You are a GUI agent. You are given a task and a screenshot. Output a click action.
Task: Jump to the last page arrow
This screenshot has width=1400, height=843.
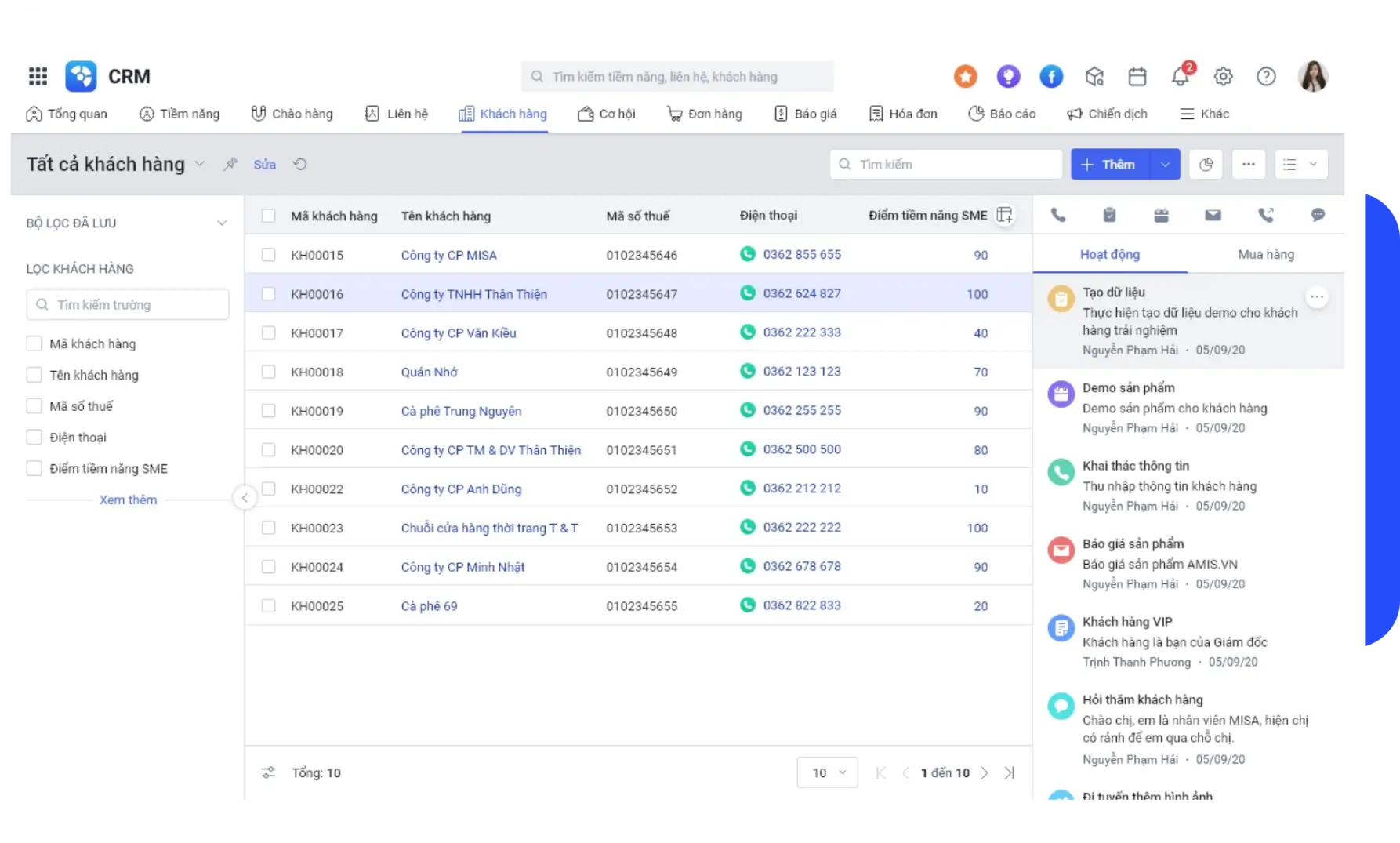[1010, 772]
